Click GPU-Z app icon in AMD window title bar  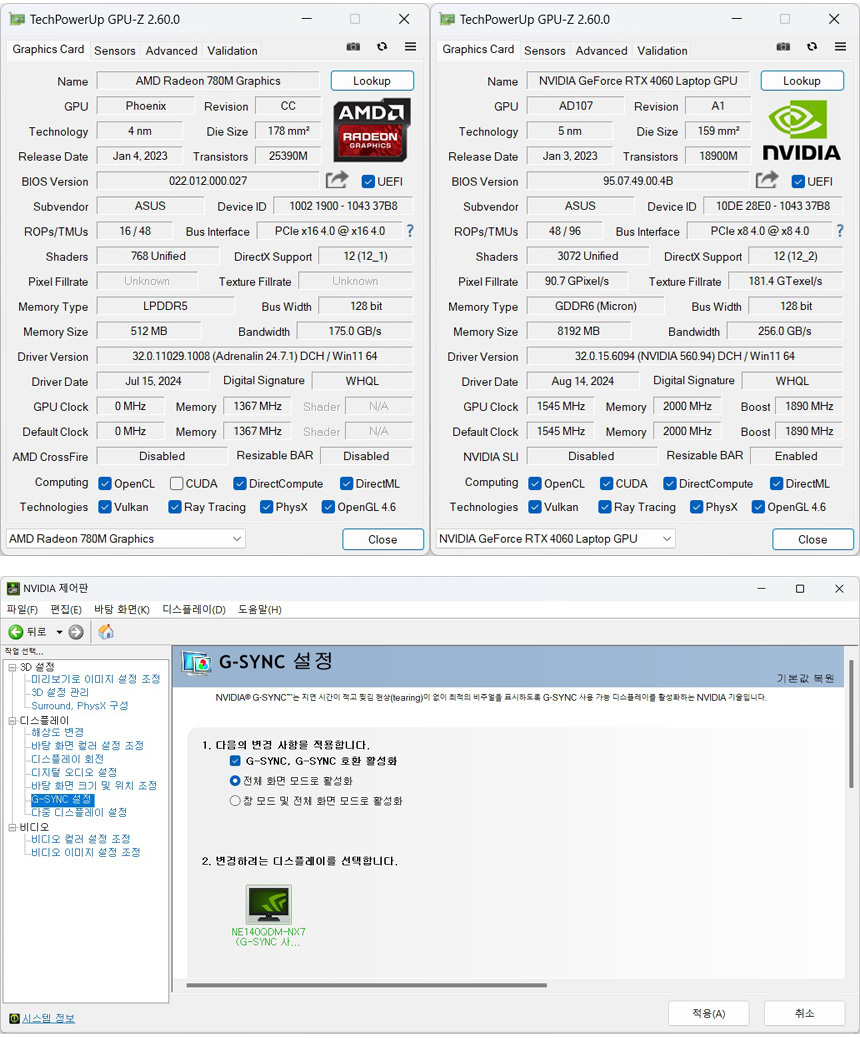(x=17, y=19)
